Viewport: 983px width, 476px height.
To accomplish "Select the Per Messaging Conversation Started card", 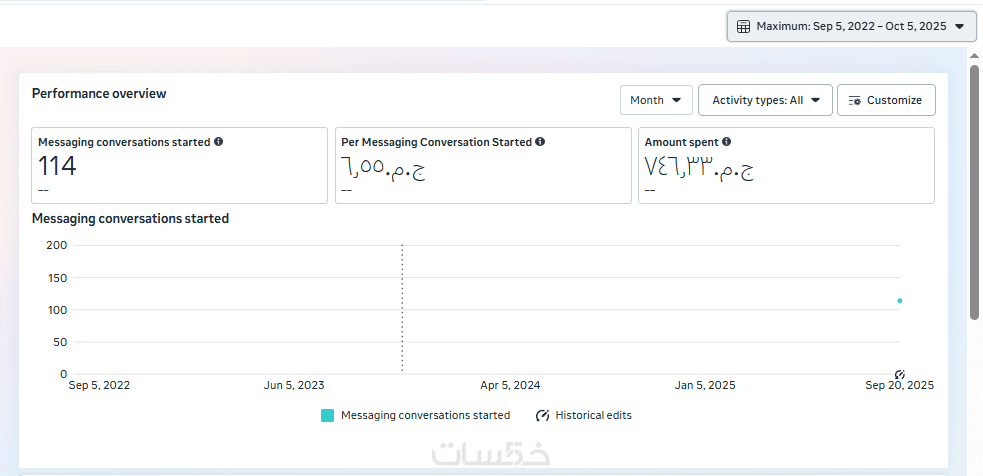I will 483,166.
